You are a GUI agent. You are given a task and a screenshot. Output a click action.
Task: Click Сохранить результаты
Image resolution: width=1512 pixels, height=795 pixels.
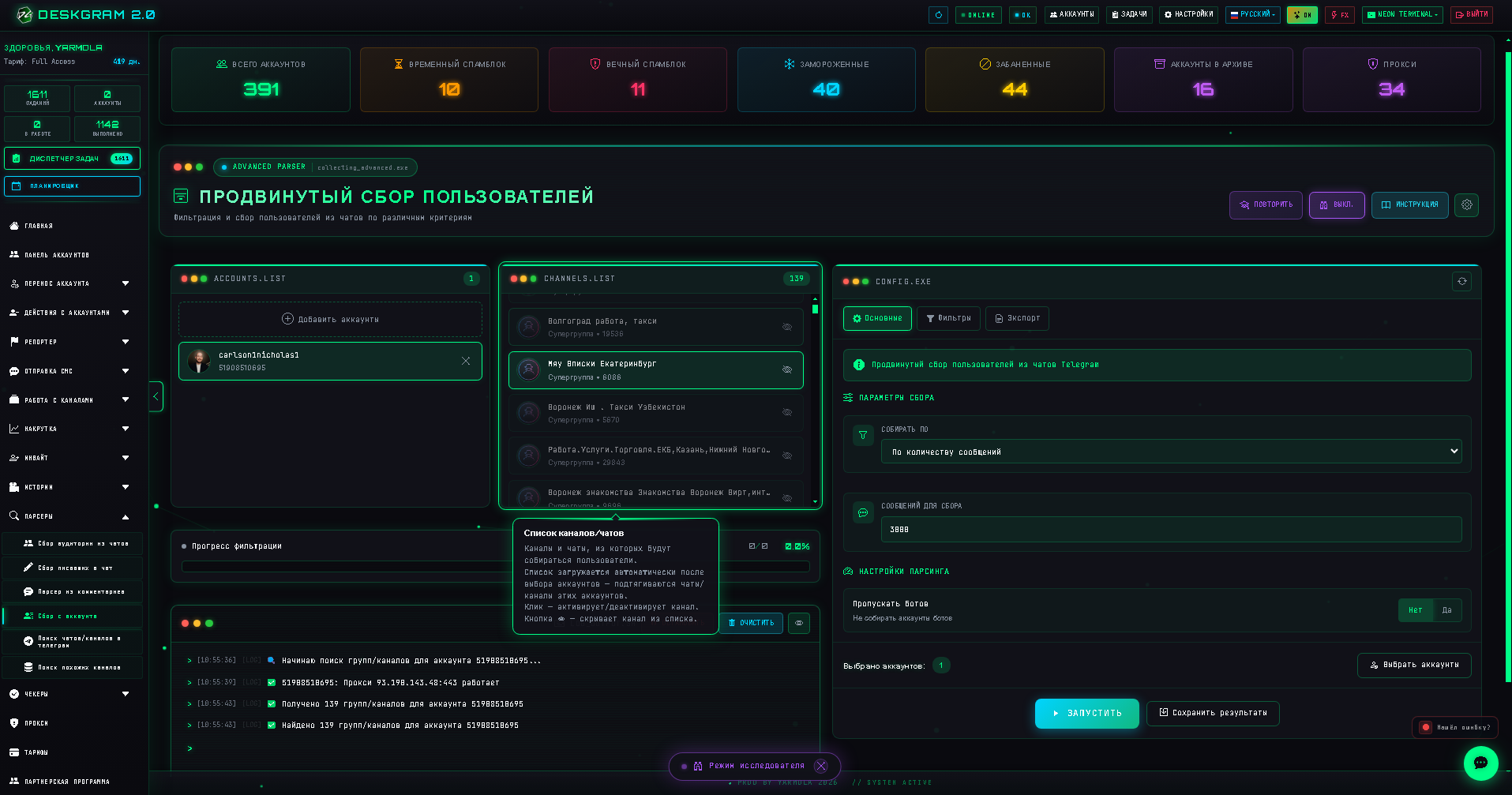coord(1213,713)
